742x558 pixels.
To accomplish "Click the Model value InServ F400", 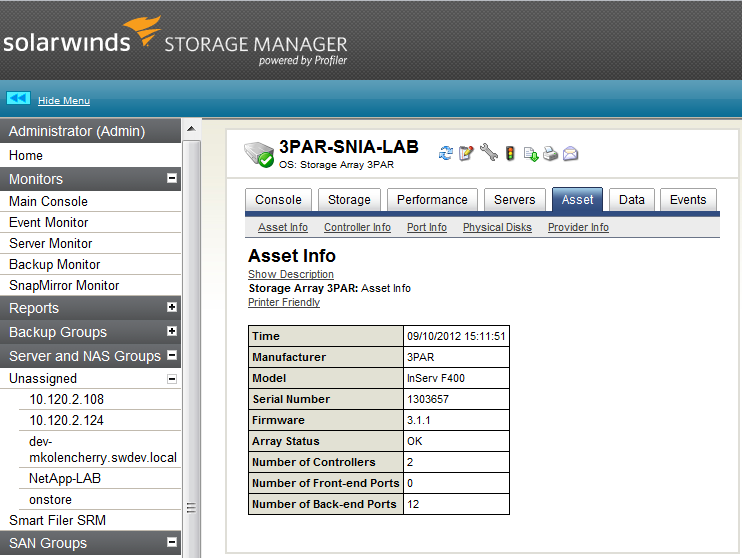I will [436, 378].
